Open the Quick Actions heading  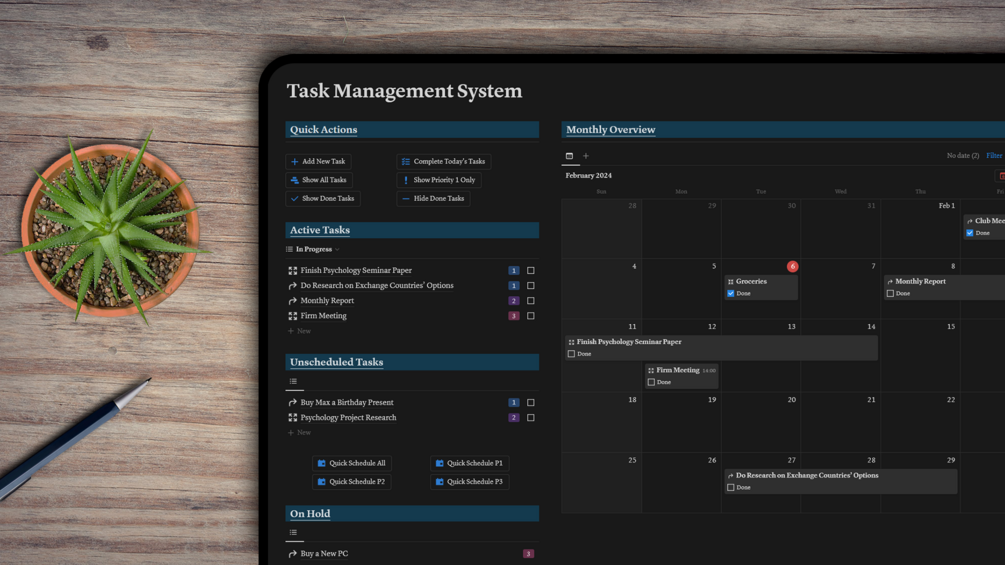pyautogui.click(x=324, y=129)
